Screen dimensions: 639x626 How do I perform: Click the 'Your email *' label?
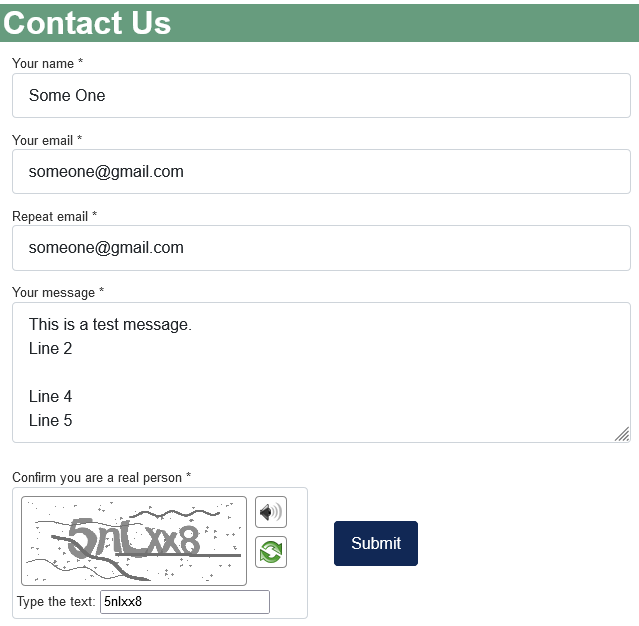[47, 140]
